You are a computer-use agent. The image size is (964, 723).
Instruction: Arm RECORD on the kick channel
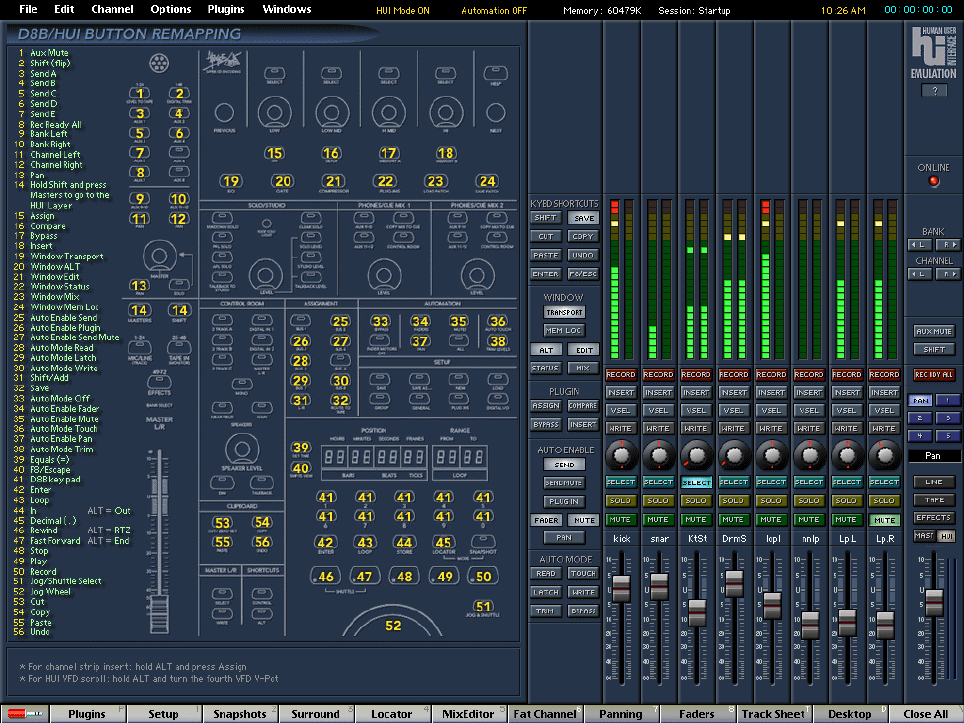click(620, 375)
